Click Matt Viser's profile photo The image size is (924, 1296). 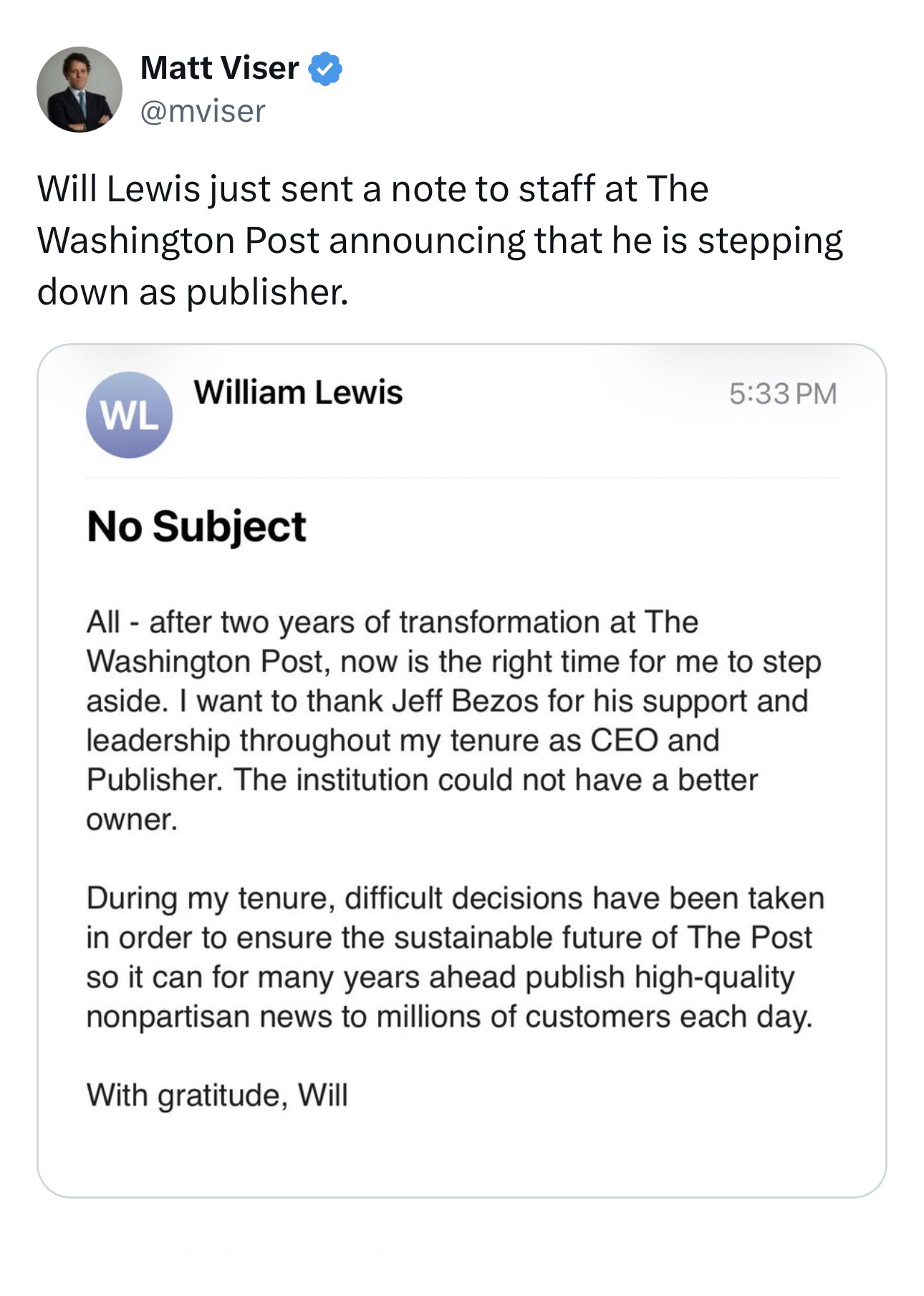coord(79,90)
